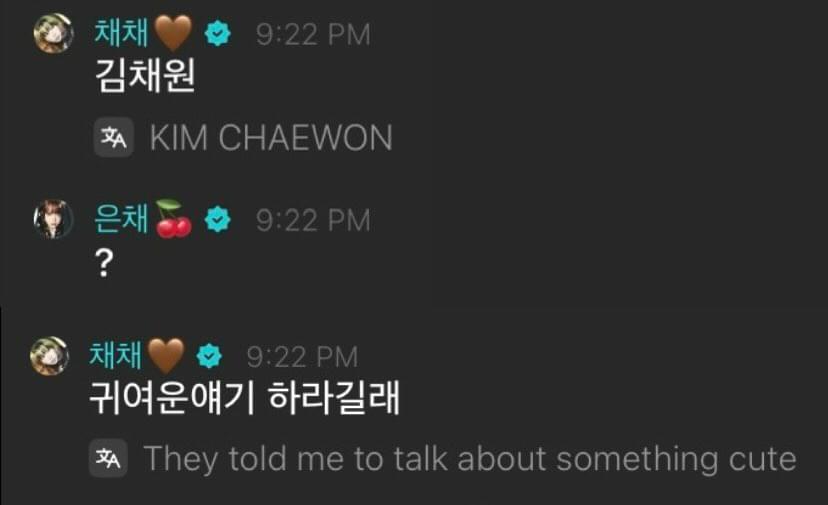Screen dimensions: 828x505
Task: Click the 채채 username above 김채원 message
Action: tap(121, 32)
